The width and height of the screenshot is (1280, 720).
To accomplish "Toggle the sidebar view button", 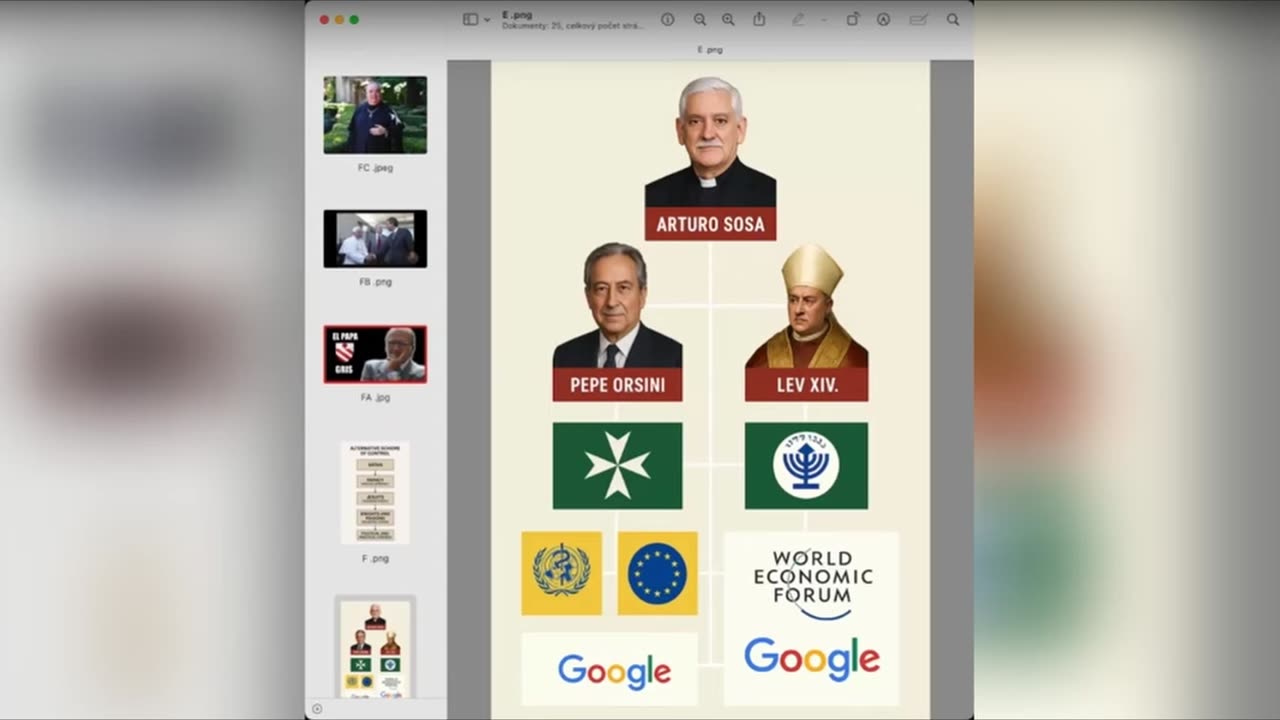I will click(470, 19).
